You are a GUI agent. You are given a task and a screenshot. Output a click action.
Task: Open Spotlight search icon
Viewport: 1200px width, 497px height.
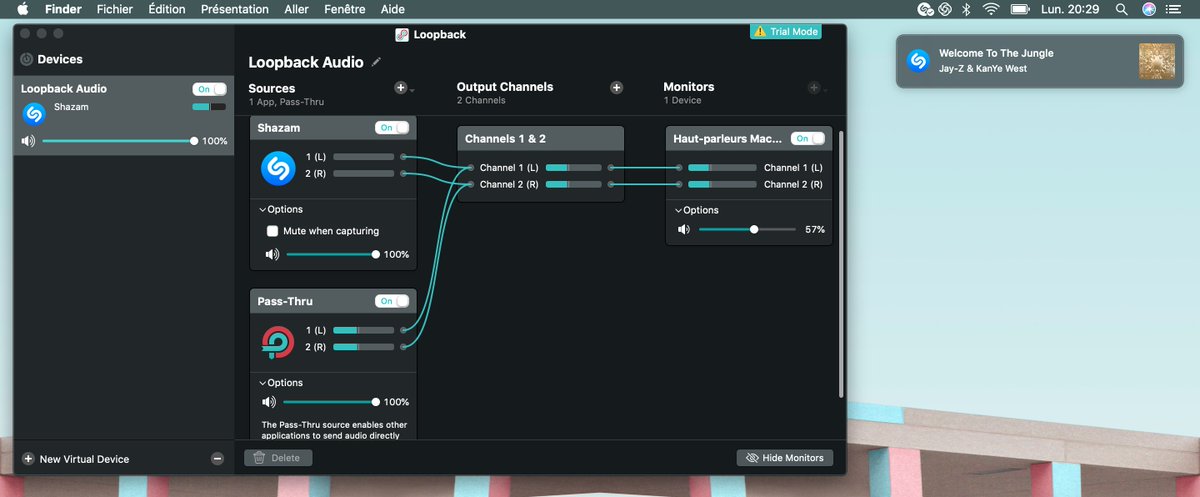click(1121, 9)
